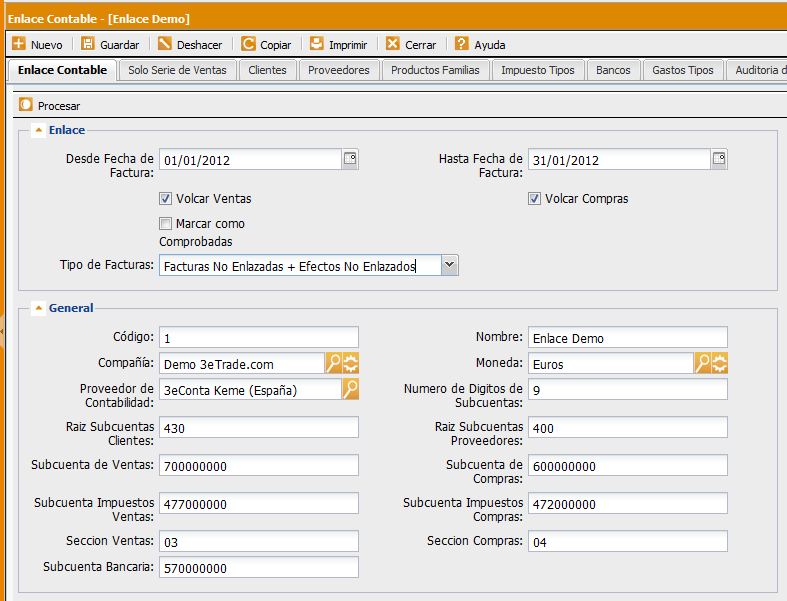787x601 pixels.
Task: Click the Copiar button label
Action: pos(276,45)
